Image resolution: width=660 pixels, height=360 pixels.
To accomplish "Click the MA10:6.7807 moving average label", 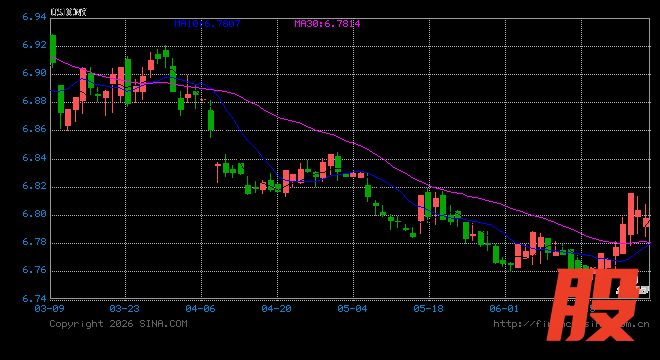I will click(207, 24).
